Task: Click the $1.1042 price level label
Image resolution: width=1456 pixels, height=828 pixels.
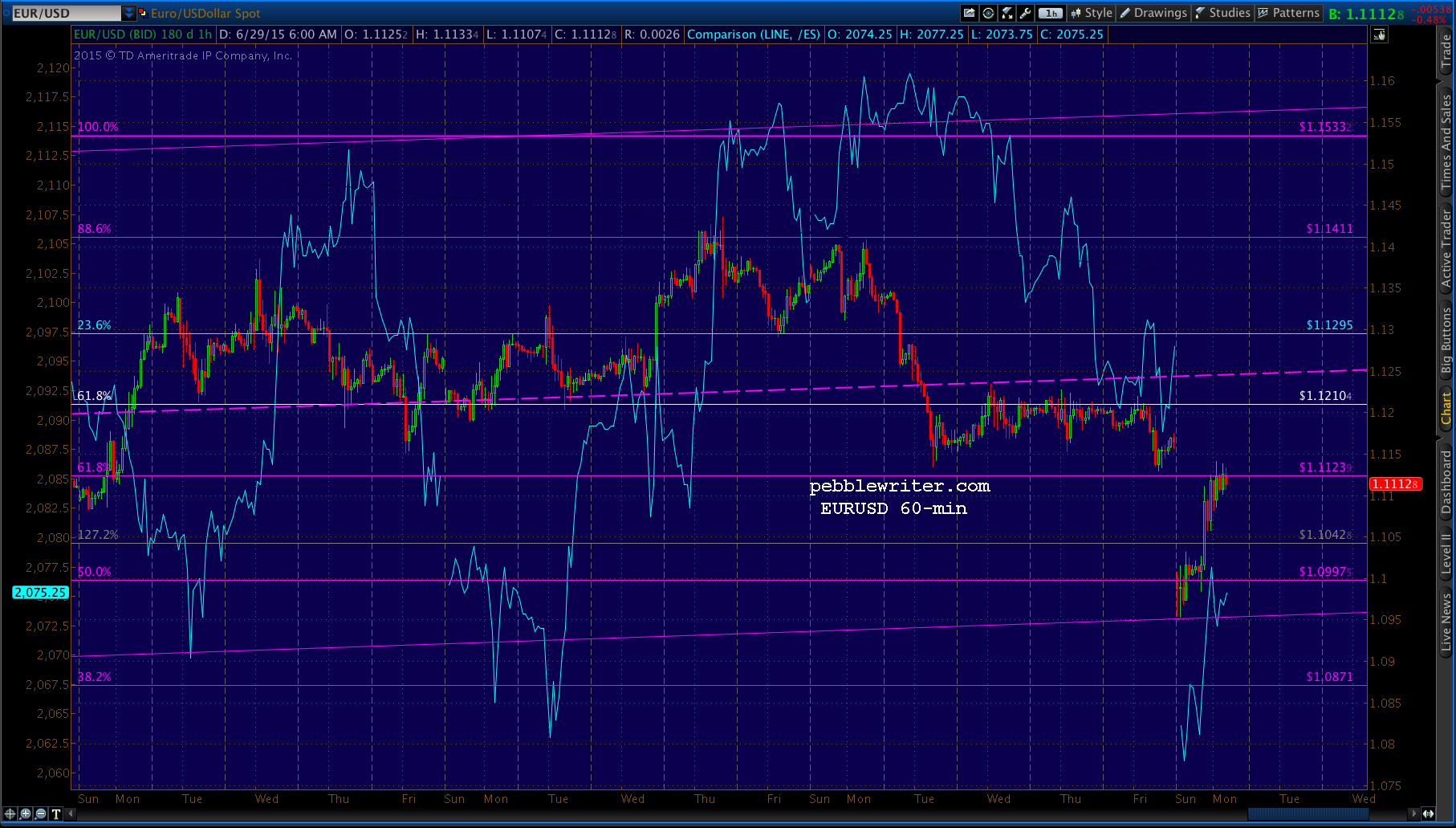Action: (1326, 535)
